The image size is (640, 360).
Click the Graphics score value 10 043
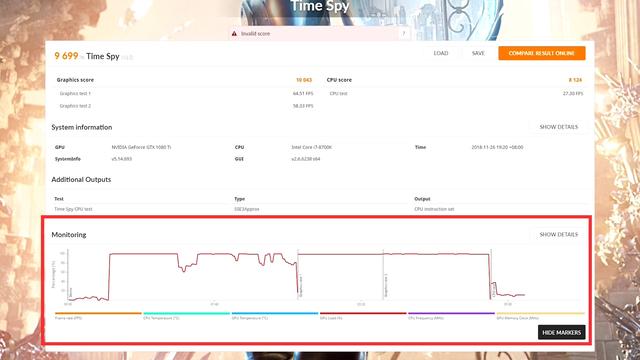coord(304,80)
